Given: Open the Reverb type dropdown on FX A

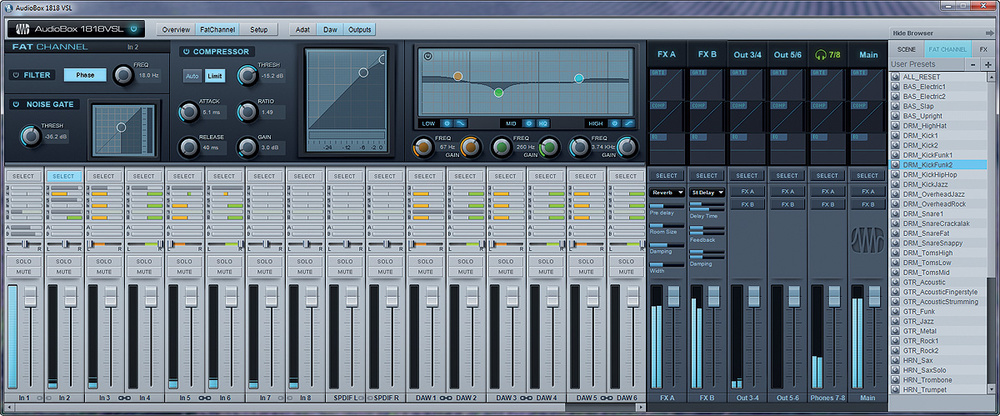Looking at the screenshot, I should pos(666,192).
